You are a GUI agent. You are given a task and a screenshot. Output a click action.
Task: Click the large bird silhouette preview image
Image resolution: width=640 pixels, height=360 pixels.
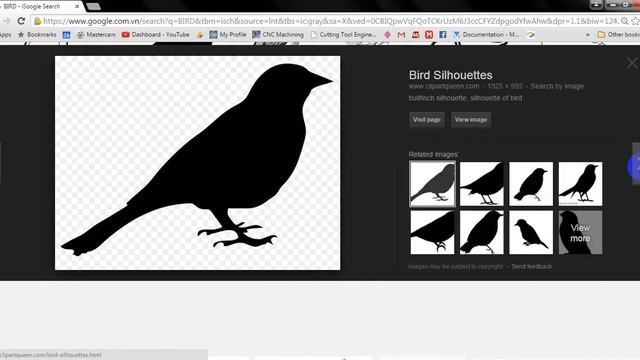point(198,163)
